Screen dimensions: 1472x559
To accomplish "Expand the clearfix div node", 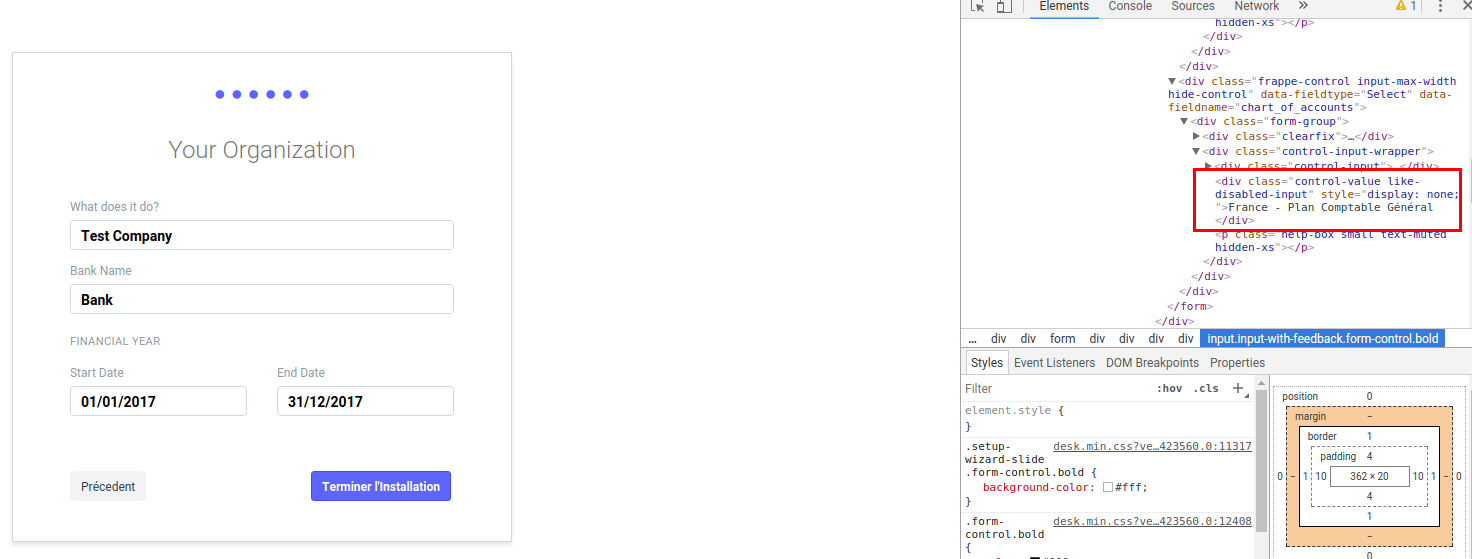I will [1196, 137].
